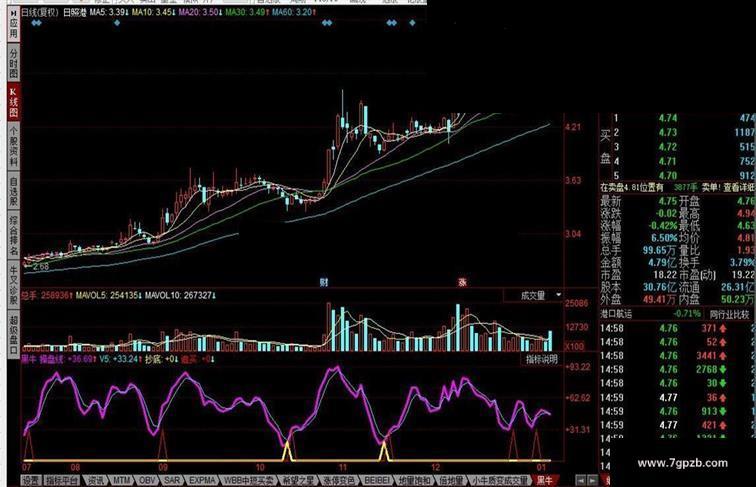Click the MA20: 3.50 moving average label
The image size is (756, 487).
coord(201,13)
